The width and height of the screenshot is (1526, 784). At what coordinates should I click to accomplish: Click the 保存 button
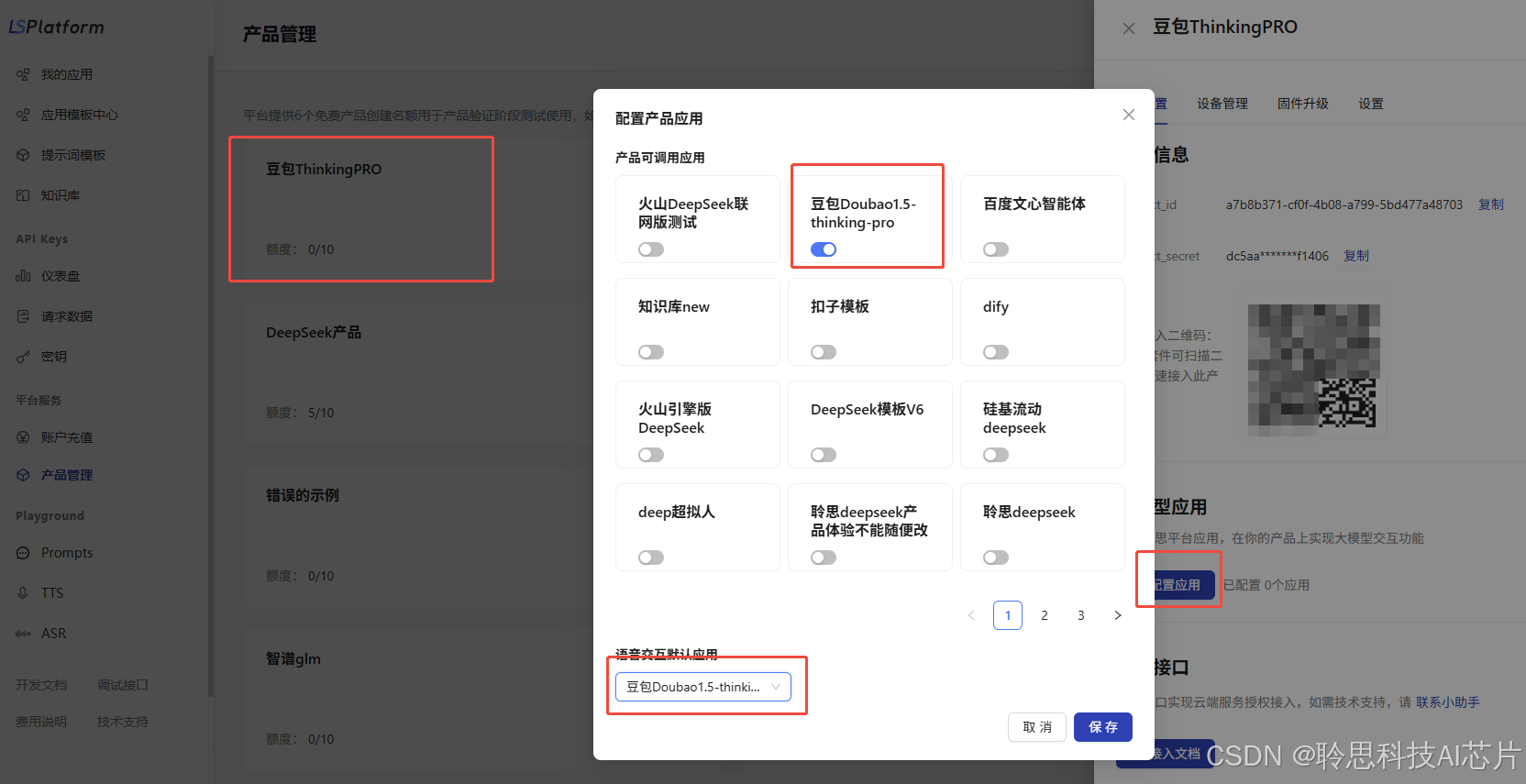click(1103, 727)
